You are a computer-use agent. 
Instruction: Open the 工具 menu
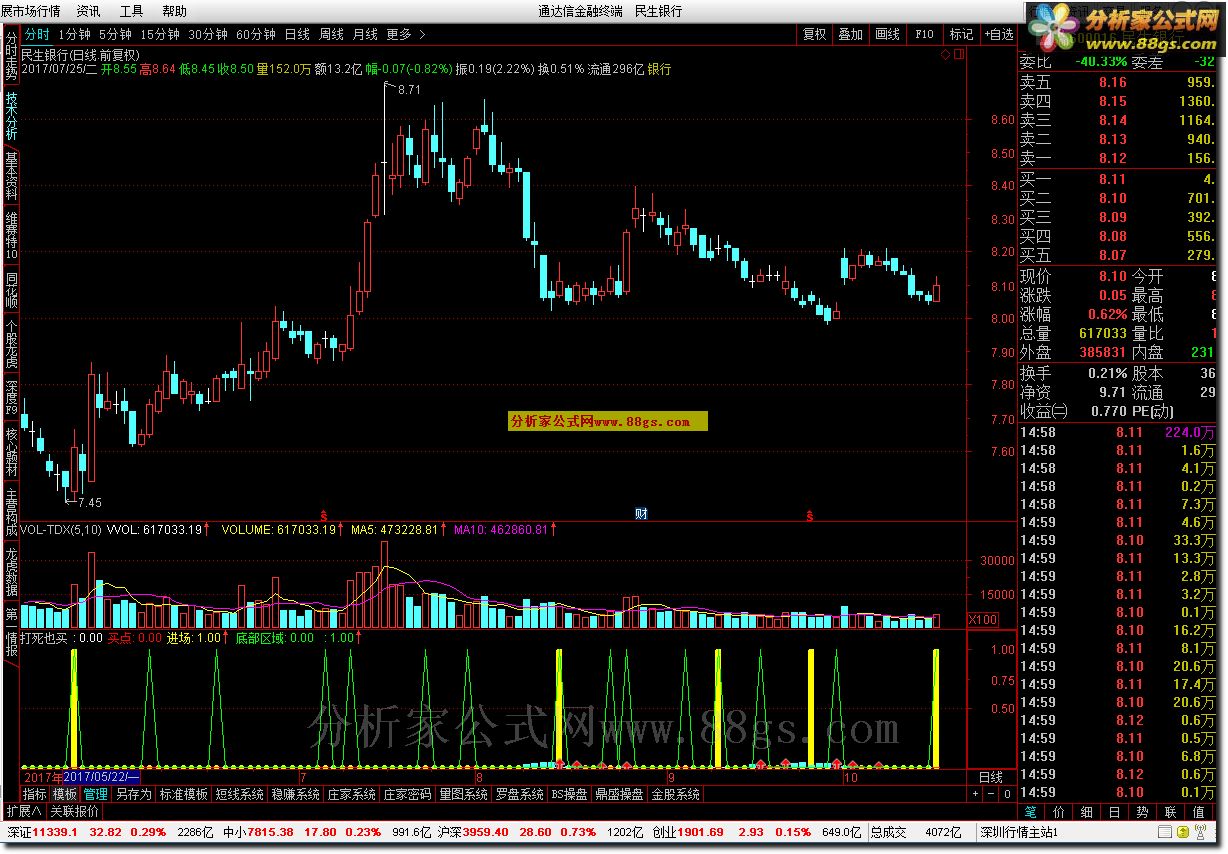click(131, 11)
